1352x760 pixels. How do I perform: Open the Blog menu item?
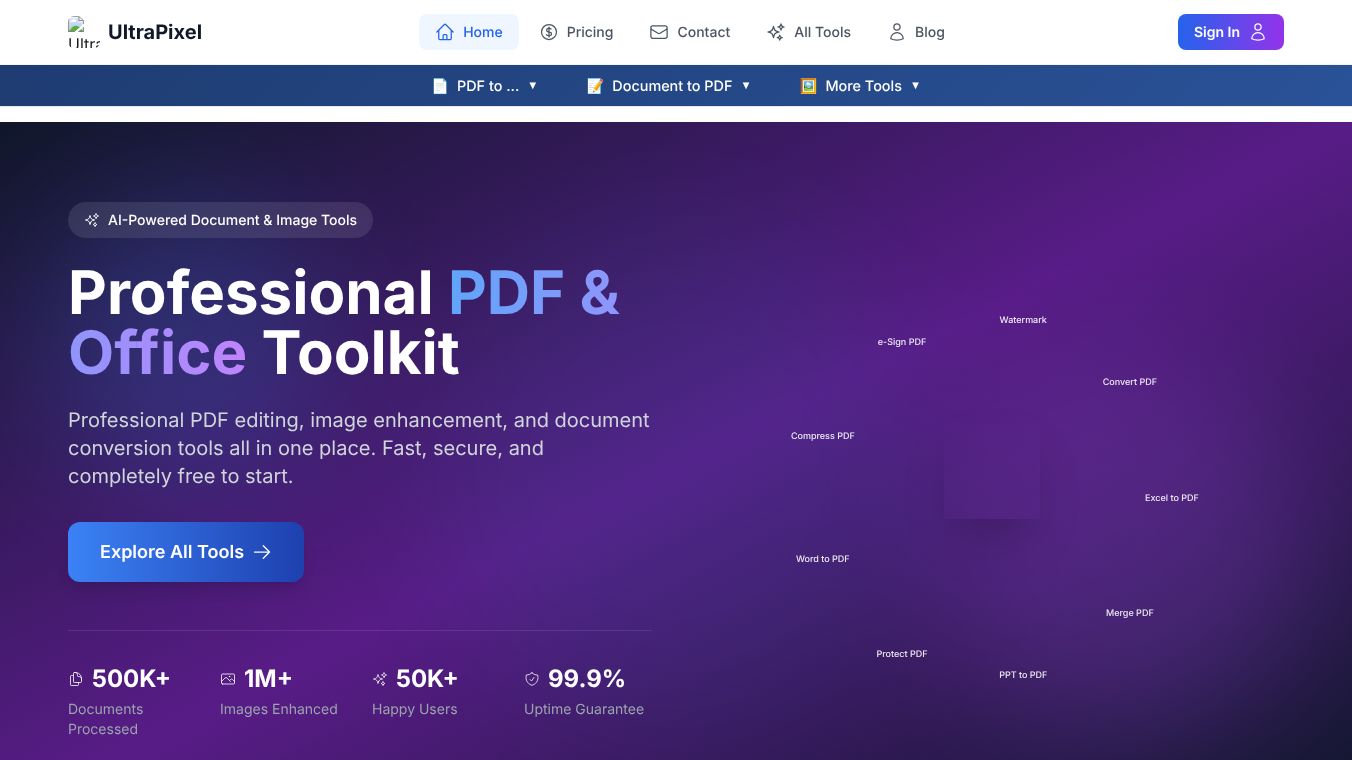click(917, 32)
